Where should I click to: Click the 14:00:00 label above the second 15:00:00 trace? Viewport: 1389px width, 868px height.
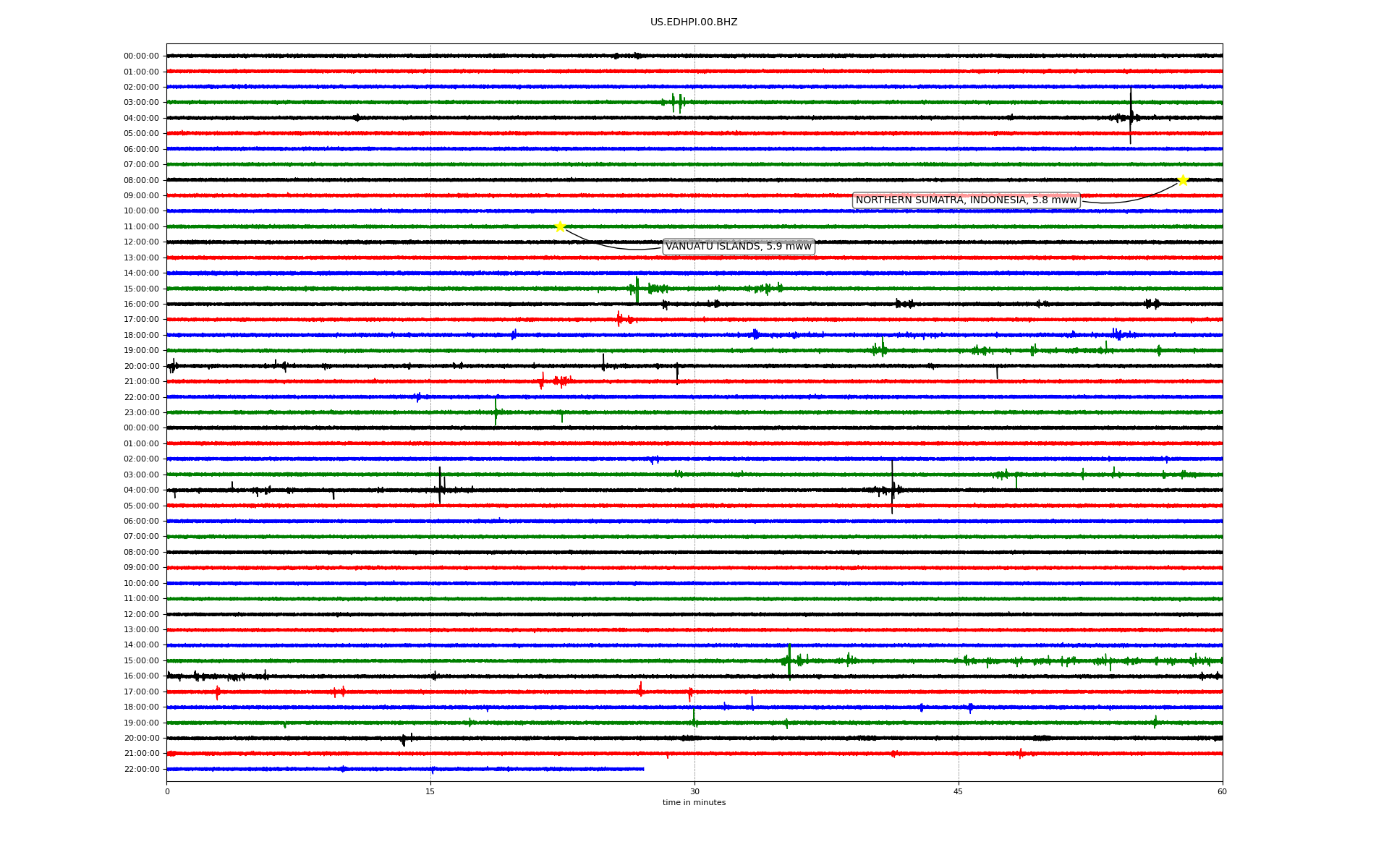[141, 645]
